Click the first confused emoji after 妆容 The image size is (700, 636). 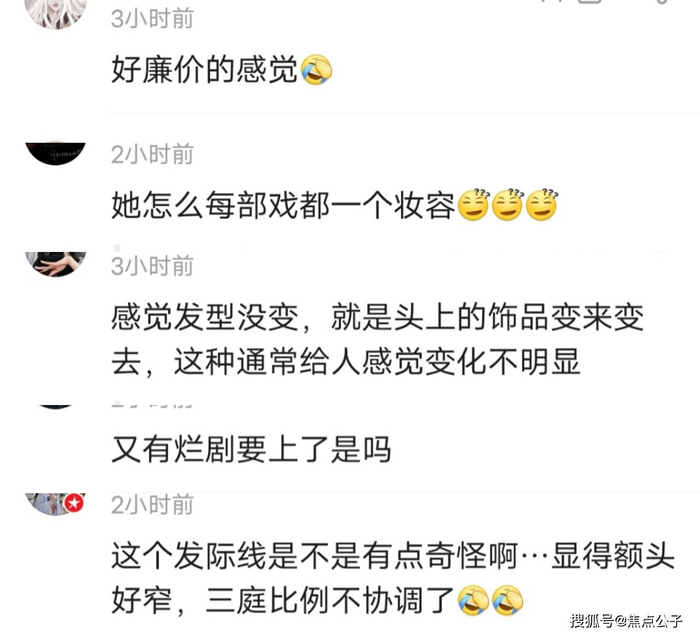474,204
